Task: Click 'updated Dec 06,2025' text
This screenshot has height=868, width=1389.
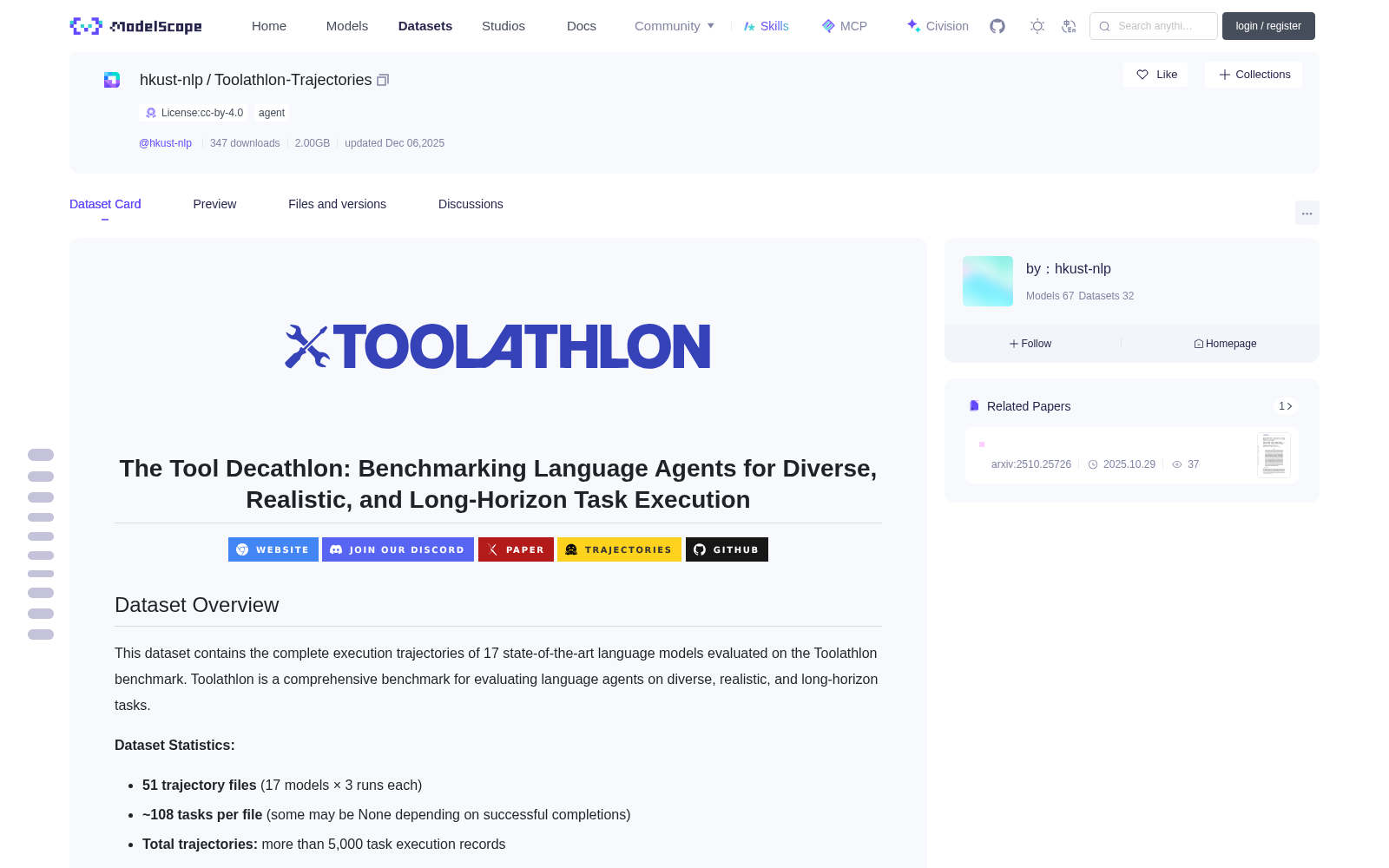Action: click(394, 143)
